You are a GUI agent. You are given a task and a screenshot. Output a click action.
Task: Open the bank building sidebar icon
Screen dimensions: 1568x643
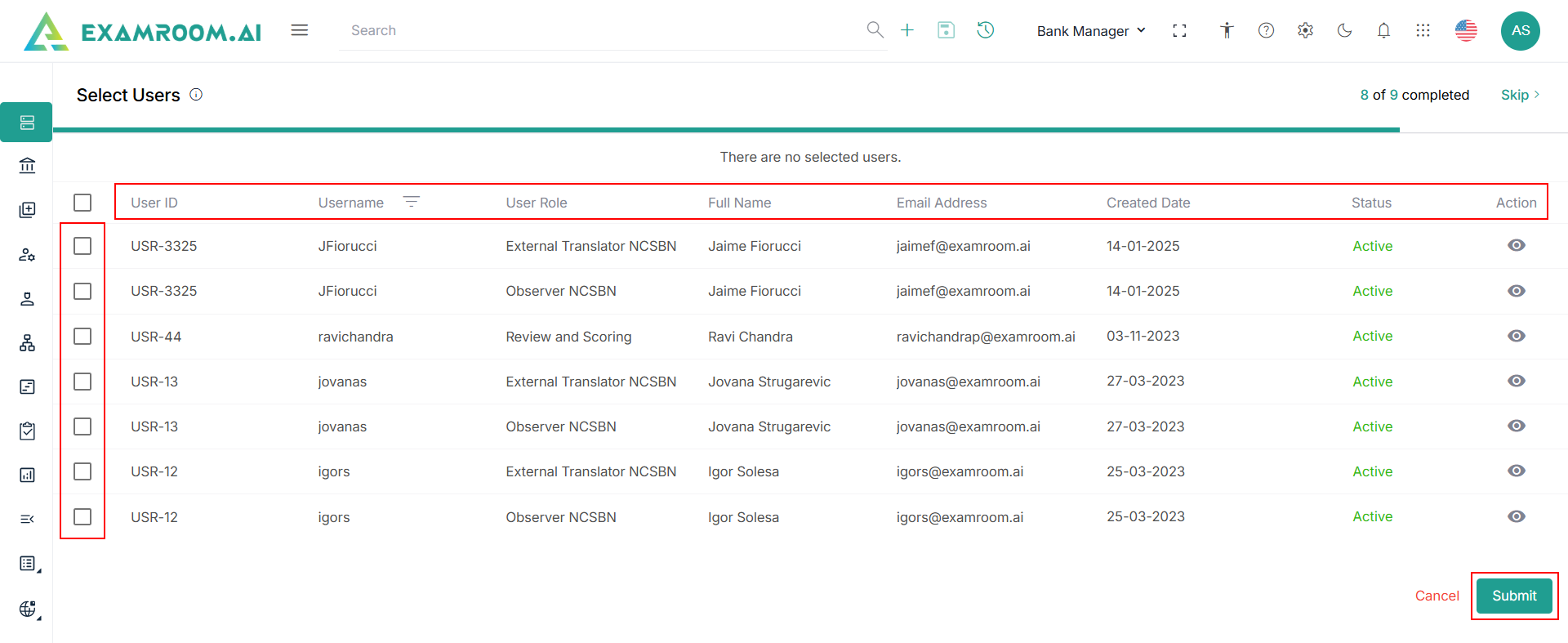pyautogui.click(x=27, y=166)
